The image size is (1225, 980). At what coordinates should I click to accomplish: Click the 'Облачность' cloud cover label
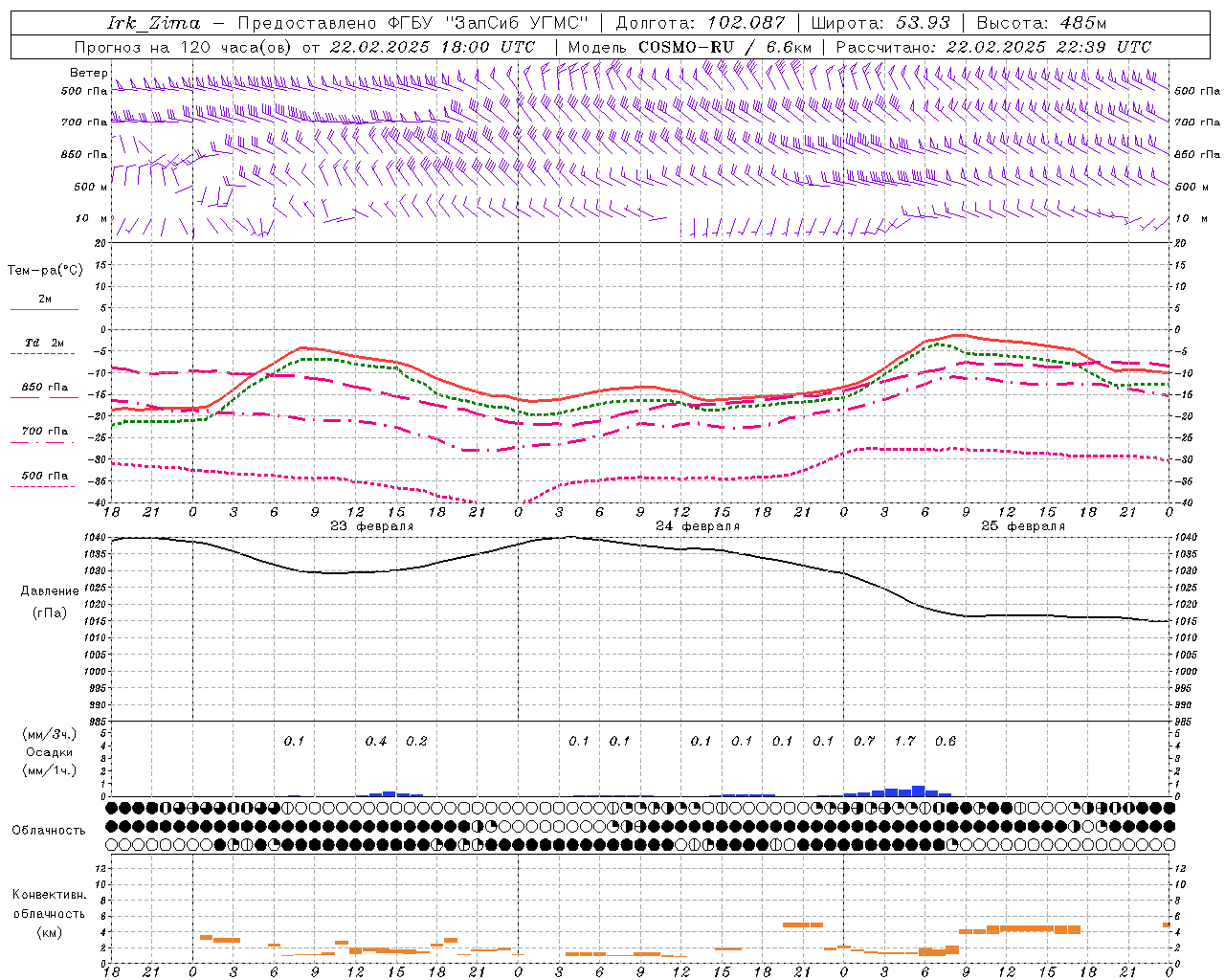point(49,830)
